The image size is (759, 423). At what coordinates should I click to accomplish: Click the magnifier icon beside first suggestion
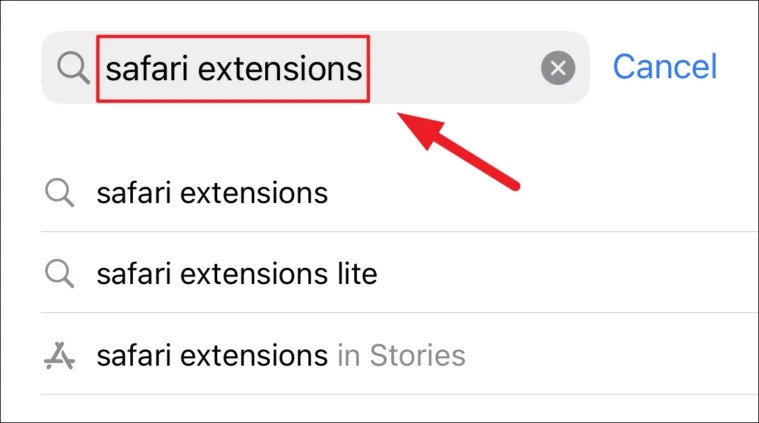(61, 193)
